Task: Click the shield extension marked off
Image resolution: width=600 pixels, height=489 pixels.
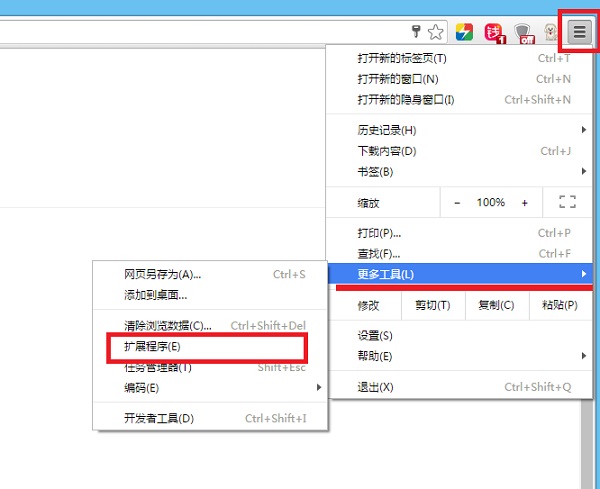Action: 523,33
